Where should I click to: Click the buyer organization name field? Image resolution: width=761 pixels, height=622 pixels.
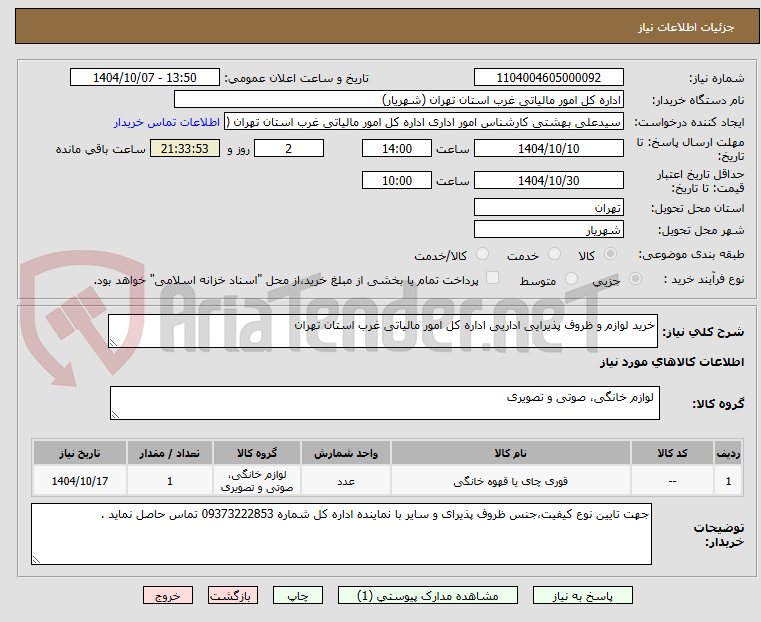[398, 99]
